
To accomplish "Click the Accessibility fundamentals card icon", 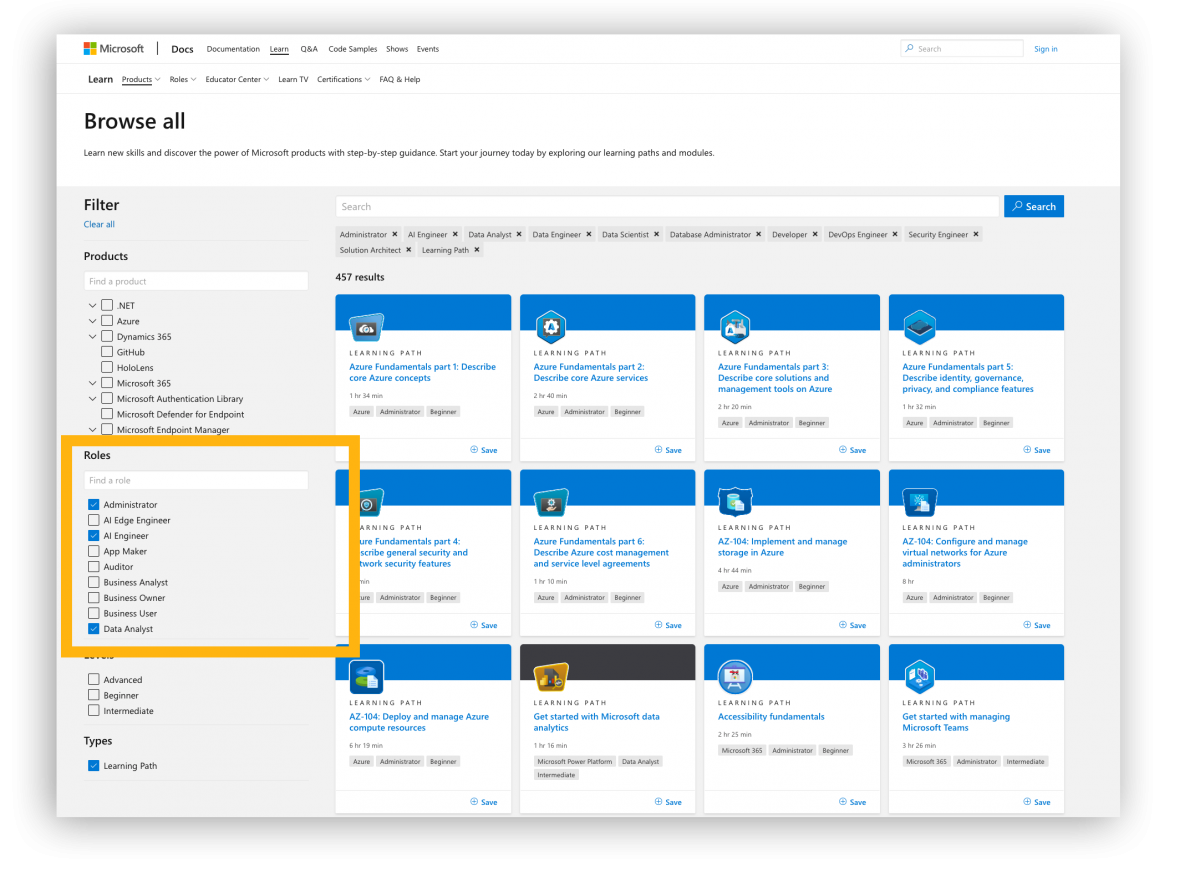I will point(735,677).
